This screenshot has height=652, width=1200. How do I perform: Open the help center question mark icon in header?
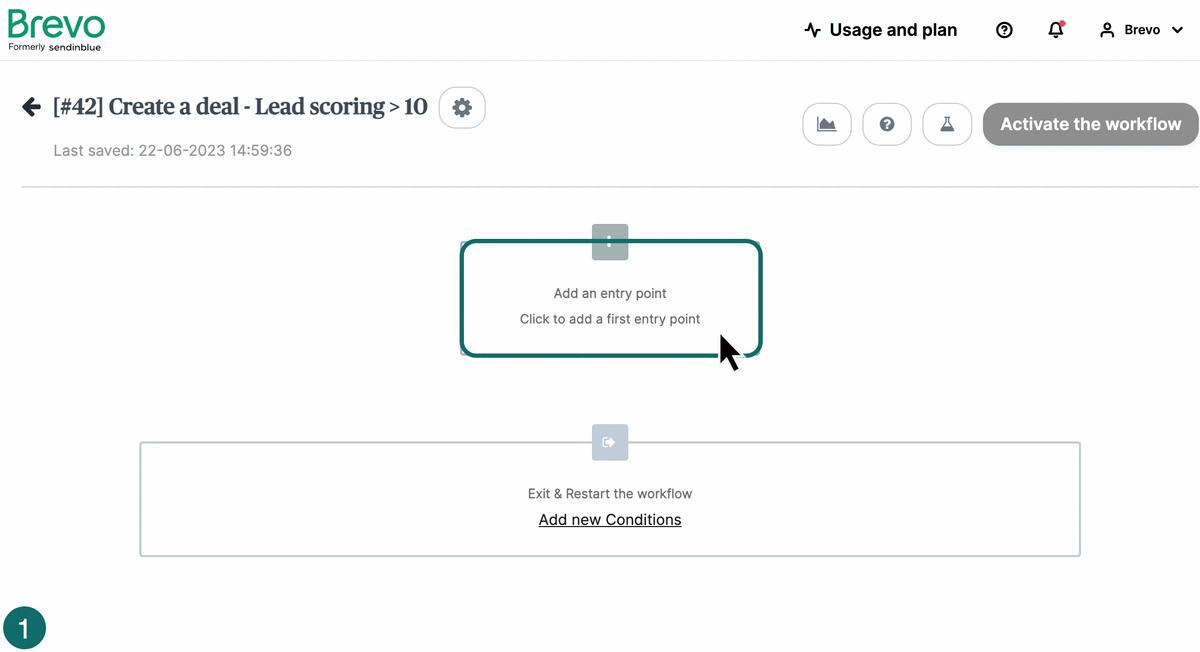1004,30
